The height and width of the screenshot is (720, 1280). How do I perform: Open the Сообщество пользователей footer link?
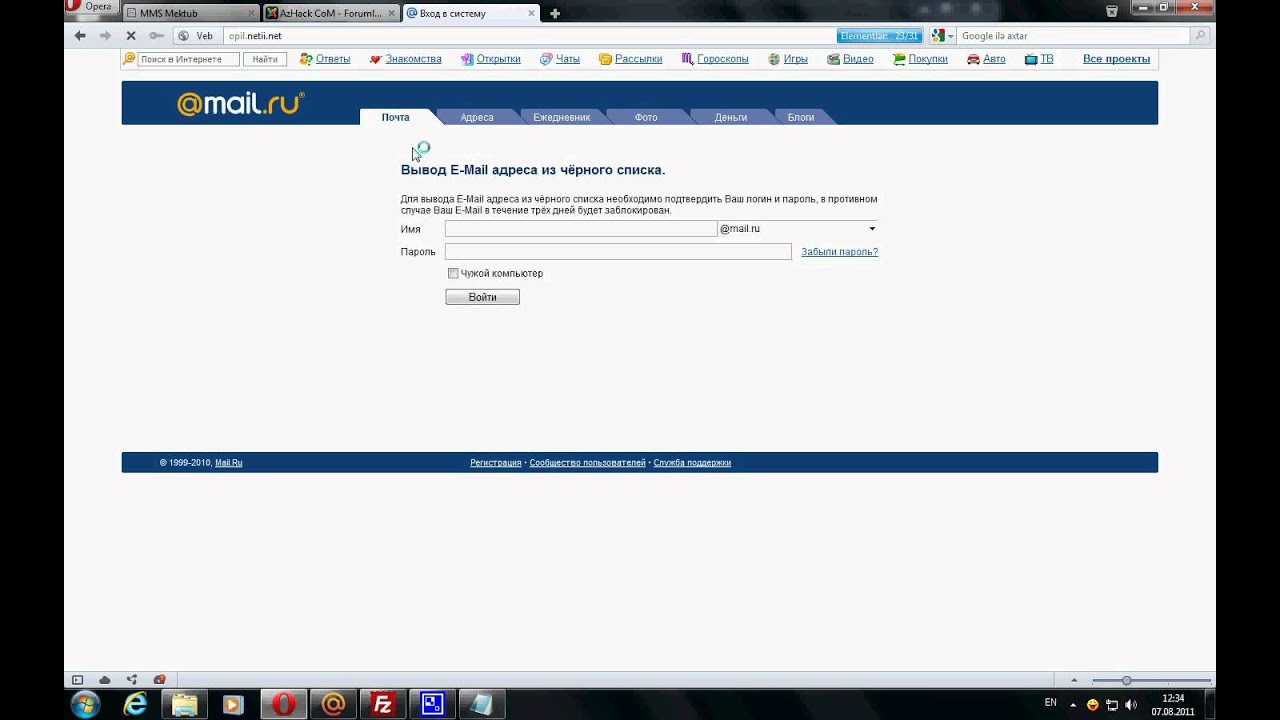pos(587,463)
